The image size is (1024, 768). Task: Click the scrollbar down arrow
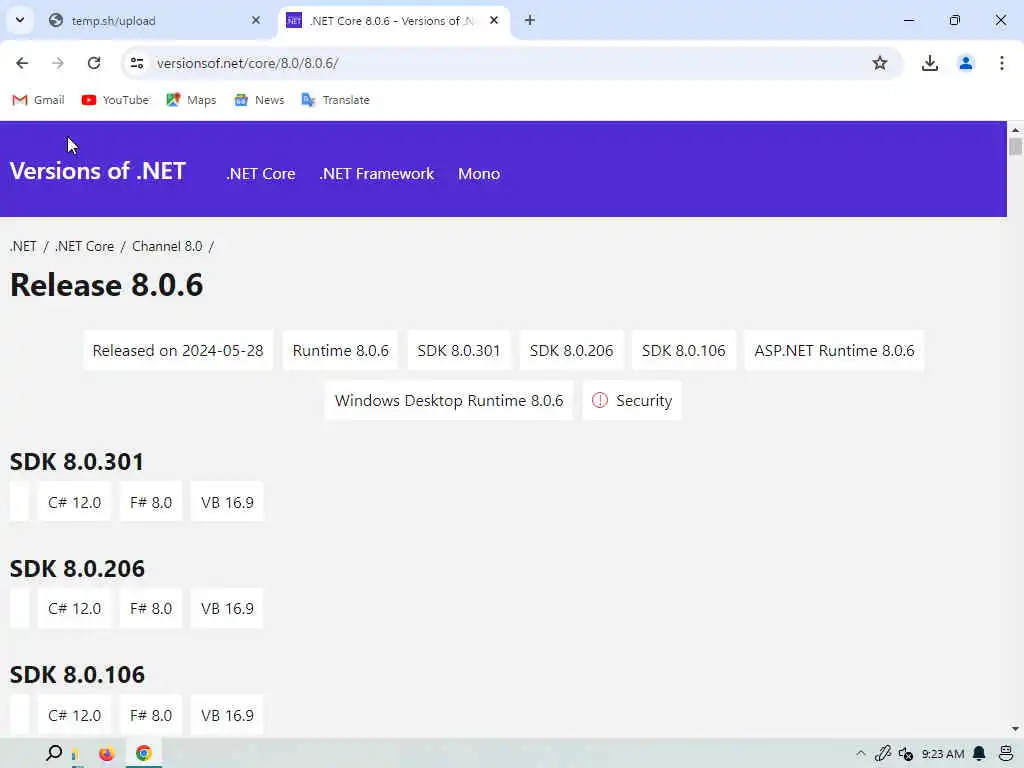coord(1015,729)
